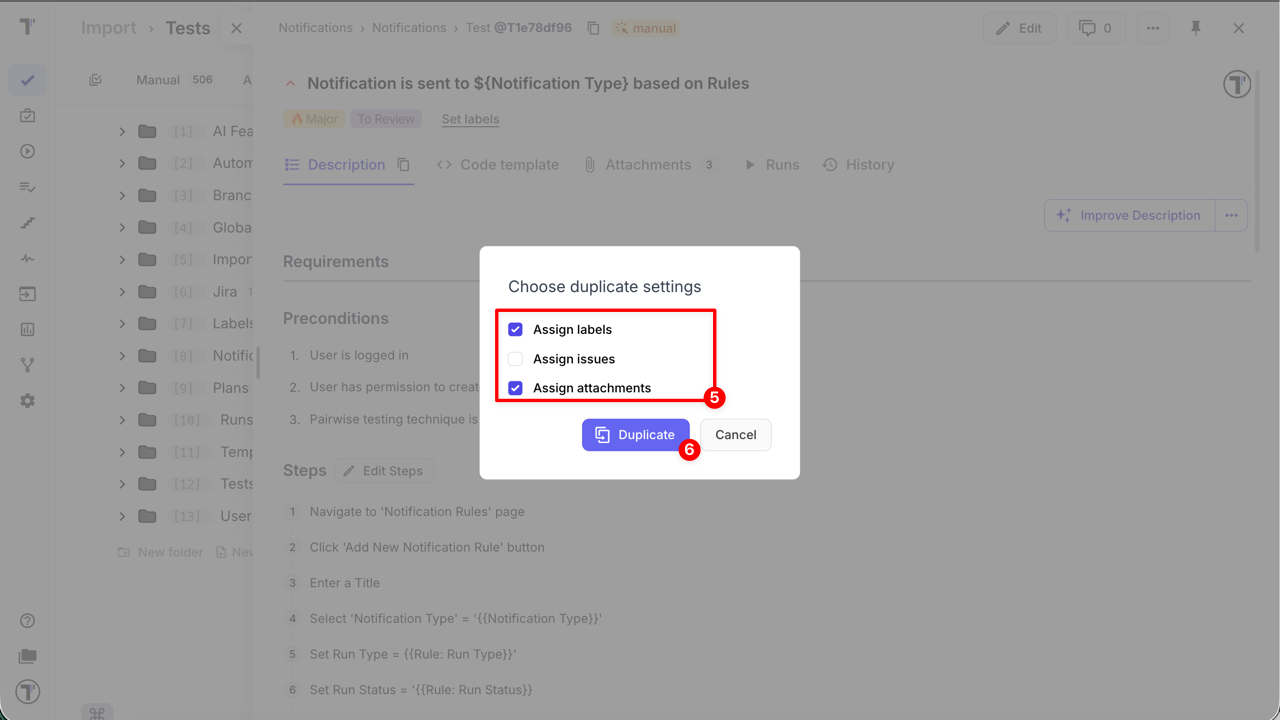Image resolution: width=1280 pixels, height=720 pixels.
Task: Uncheck the Assign labels checkbox
Action: (x=515, y=329)
